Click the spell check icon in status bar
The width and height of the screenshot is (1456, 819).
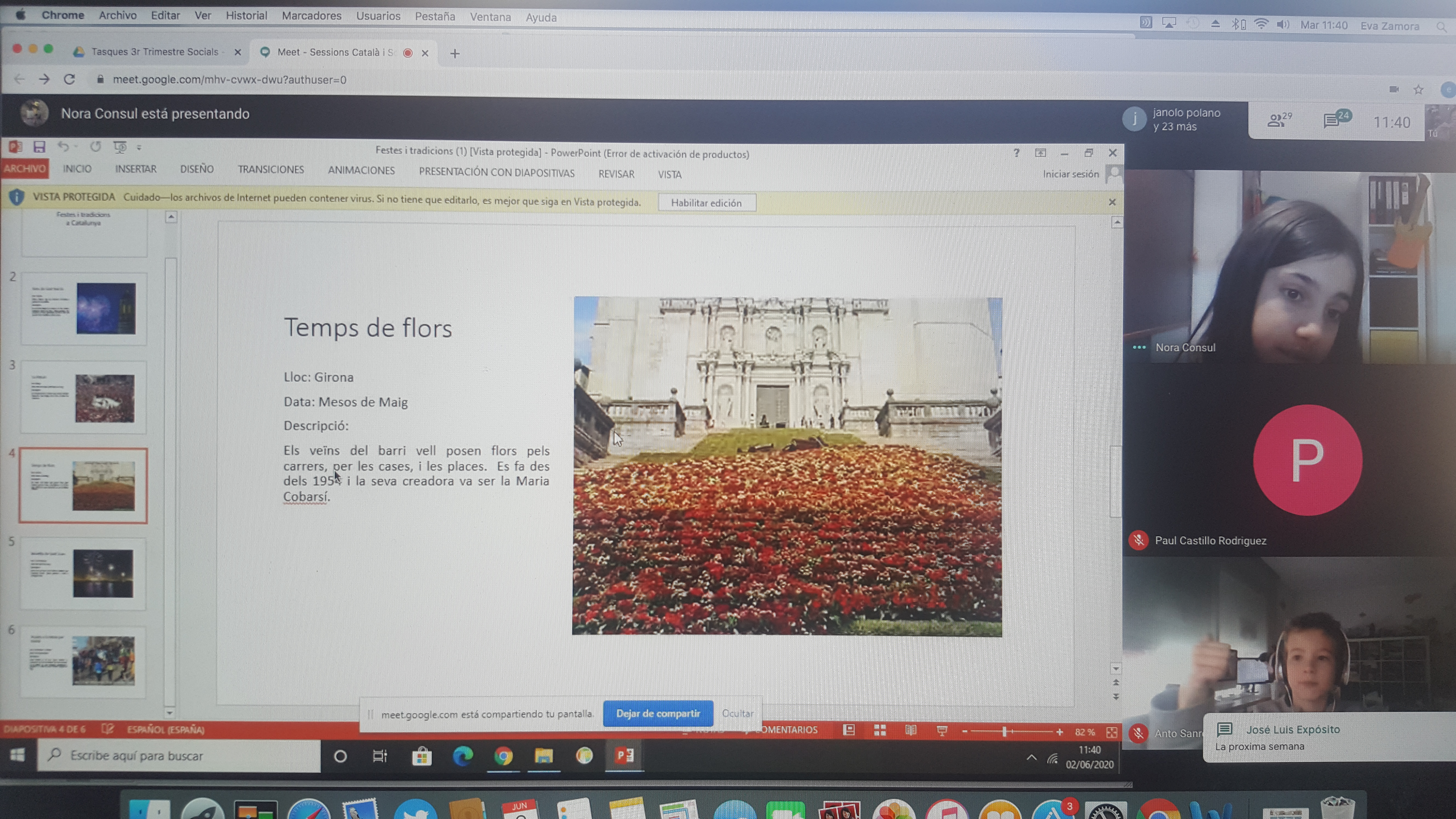107,729
